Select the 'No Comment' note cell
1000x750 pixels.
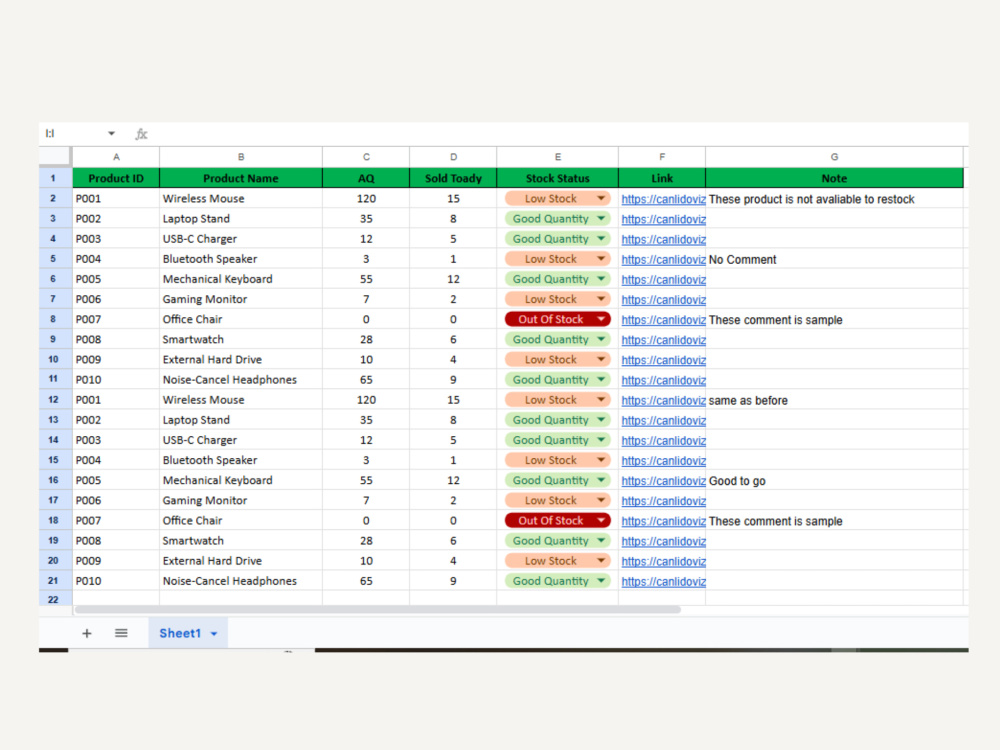coord(834,260)
